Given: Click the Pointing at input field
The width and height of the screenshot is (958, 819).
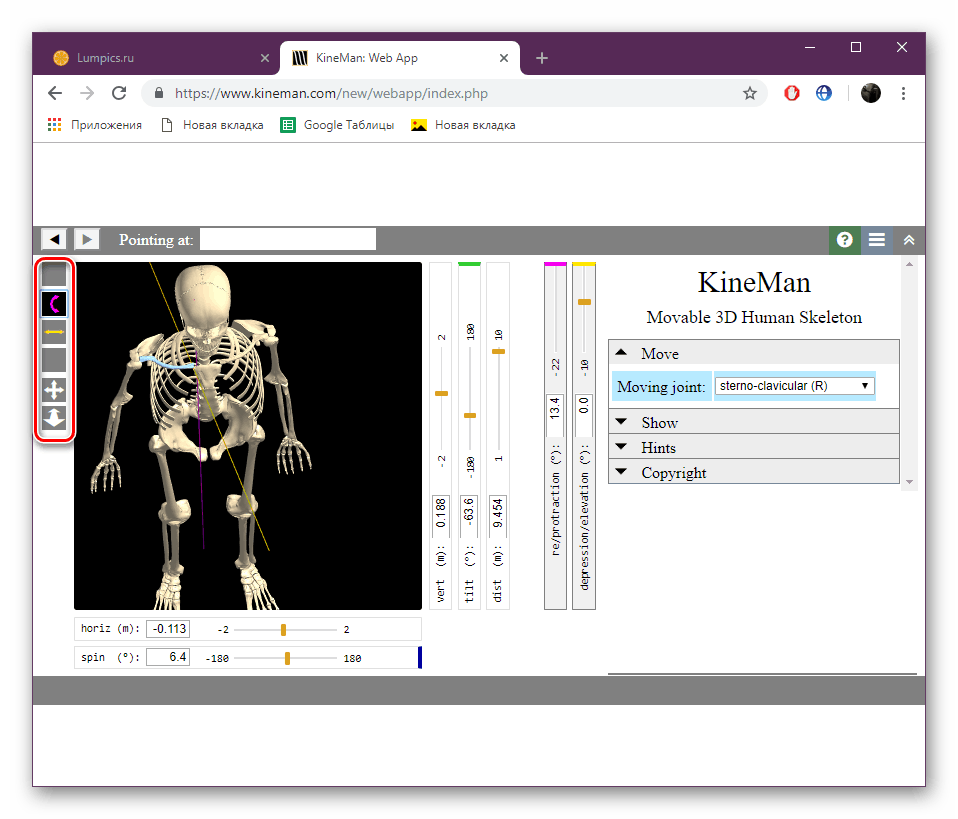Looking at the screenshot, I should pos(287,239).
